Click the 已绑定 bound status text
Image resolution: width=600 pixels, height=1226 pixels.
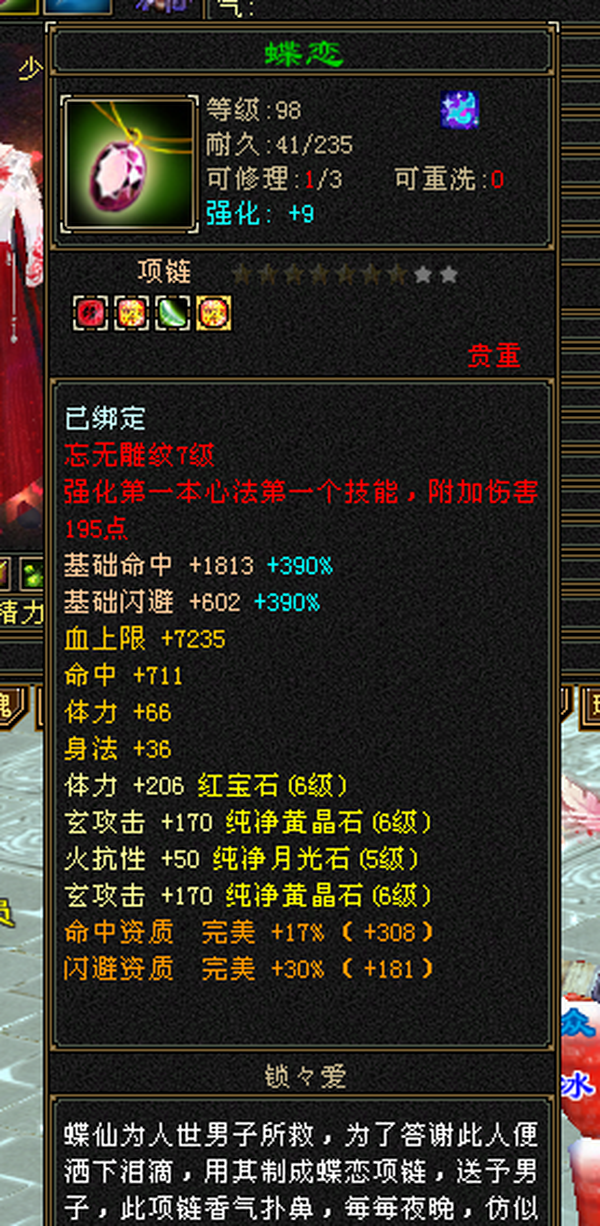tap(105, 418)
